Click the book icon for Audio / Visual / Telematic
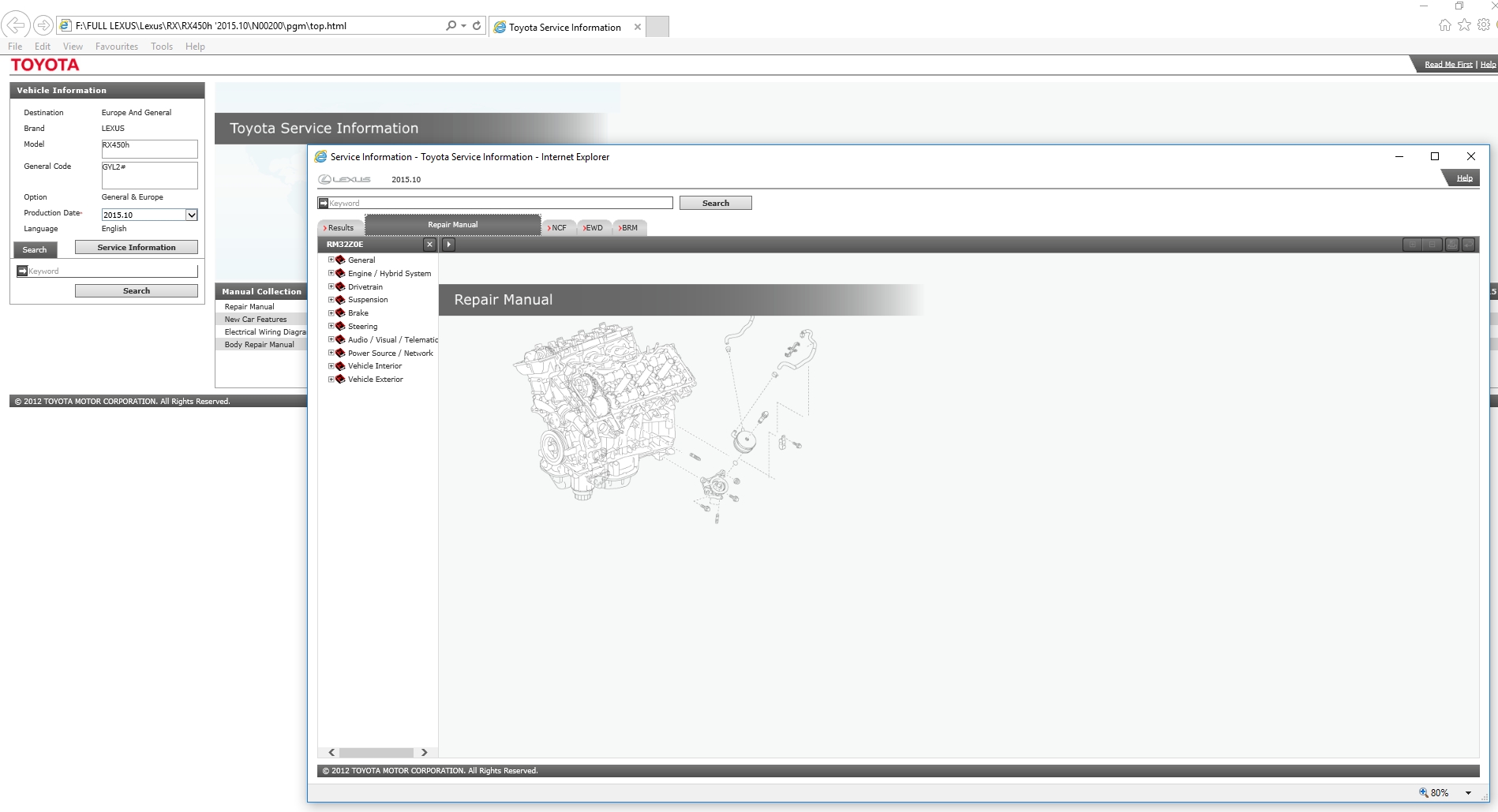The width and height of the screenshot is (1498, 812). coord(340,339)
